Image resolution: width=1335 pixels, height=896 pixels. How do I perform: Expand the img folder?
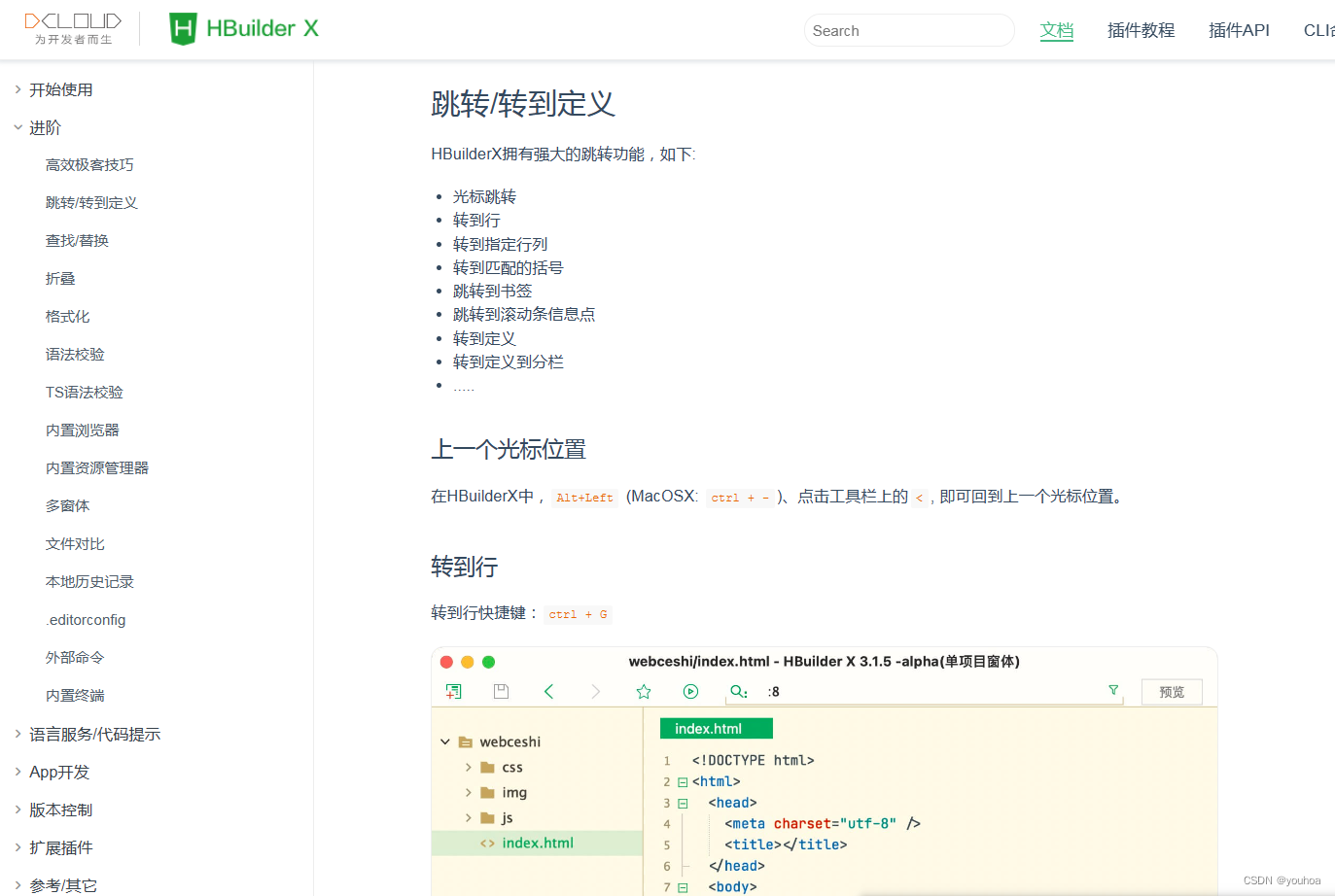pos(469,792)
